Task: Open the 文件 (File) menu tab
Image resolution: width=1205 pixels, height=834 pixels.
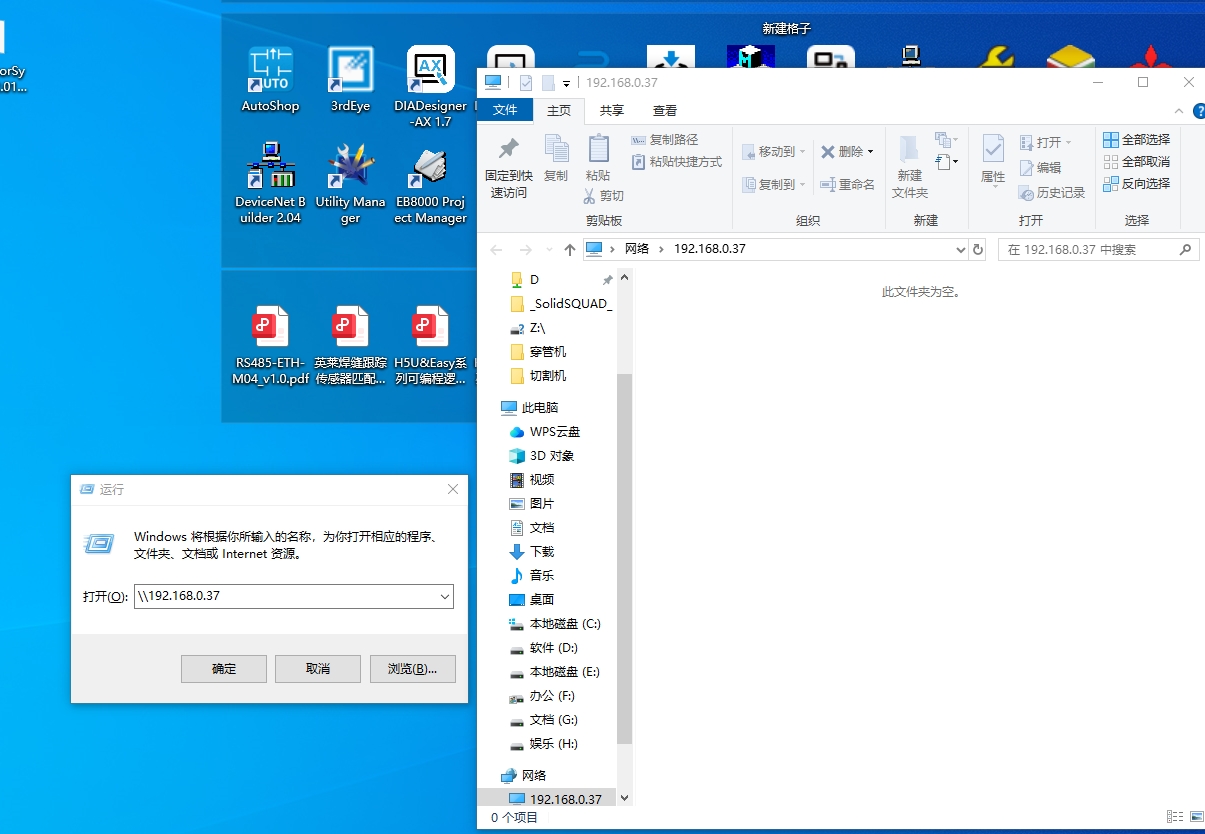Action: [505, 111]
